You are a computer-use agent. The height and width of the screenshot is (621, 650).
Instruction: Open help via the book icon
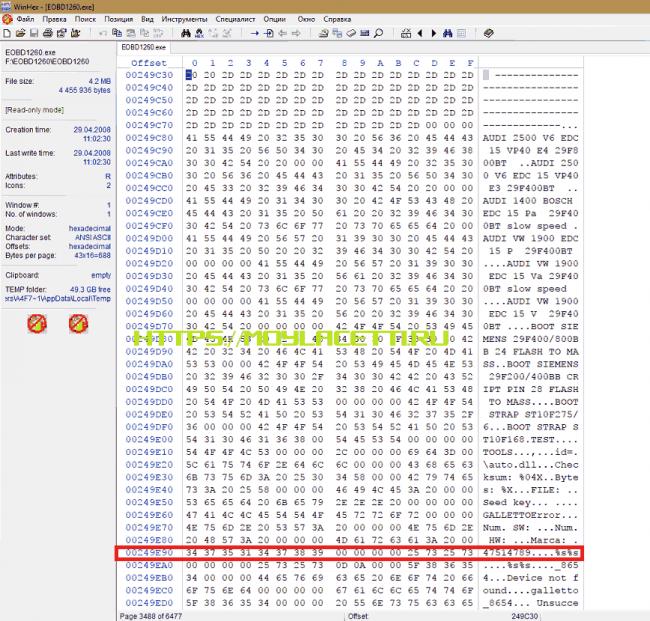(x=488, y=33)
